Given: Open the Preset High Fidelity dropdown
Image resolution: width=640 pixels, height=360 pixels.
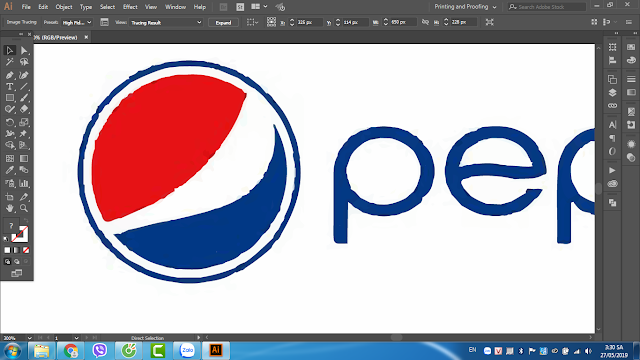Looking at the screenshot, I should coord(77,23).
